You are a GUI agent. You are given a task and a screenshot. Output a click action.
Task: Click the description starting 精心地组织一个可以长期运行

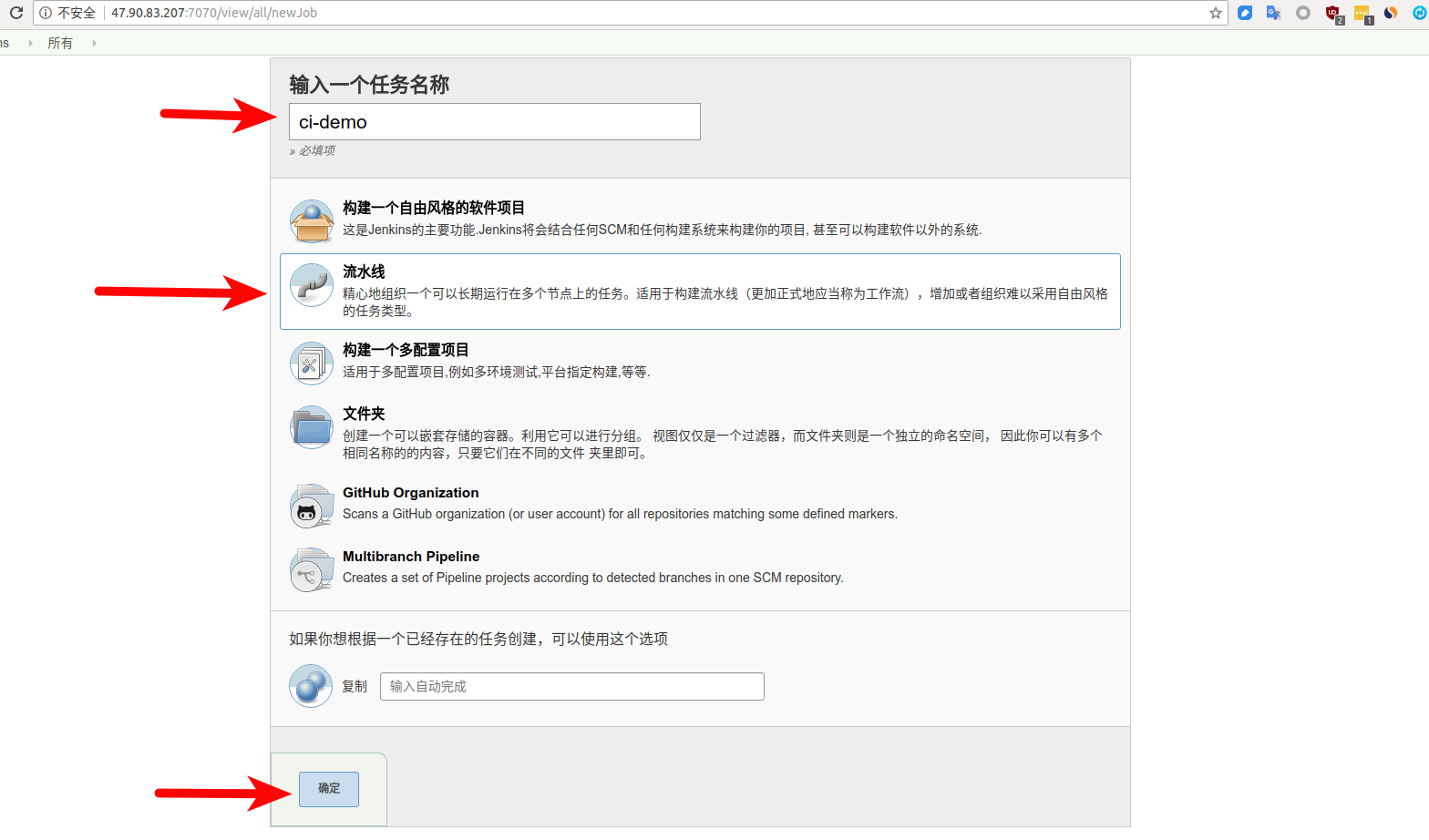pyautogui.click(x=725, y=302)
